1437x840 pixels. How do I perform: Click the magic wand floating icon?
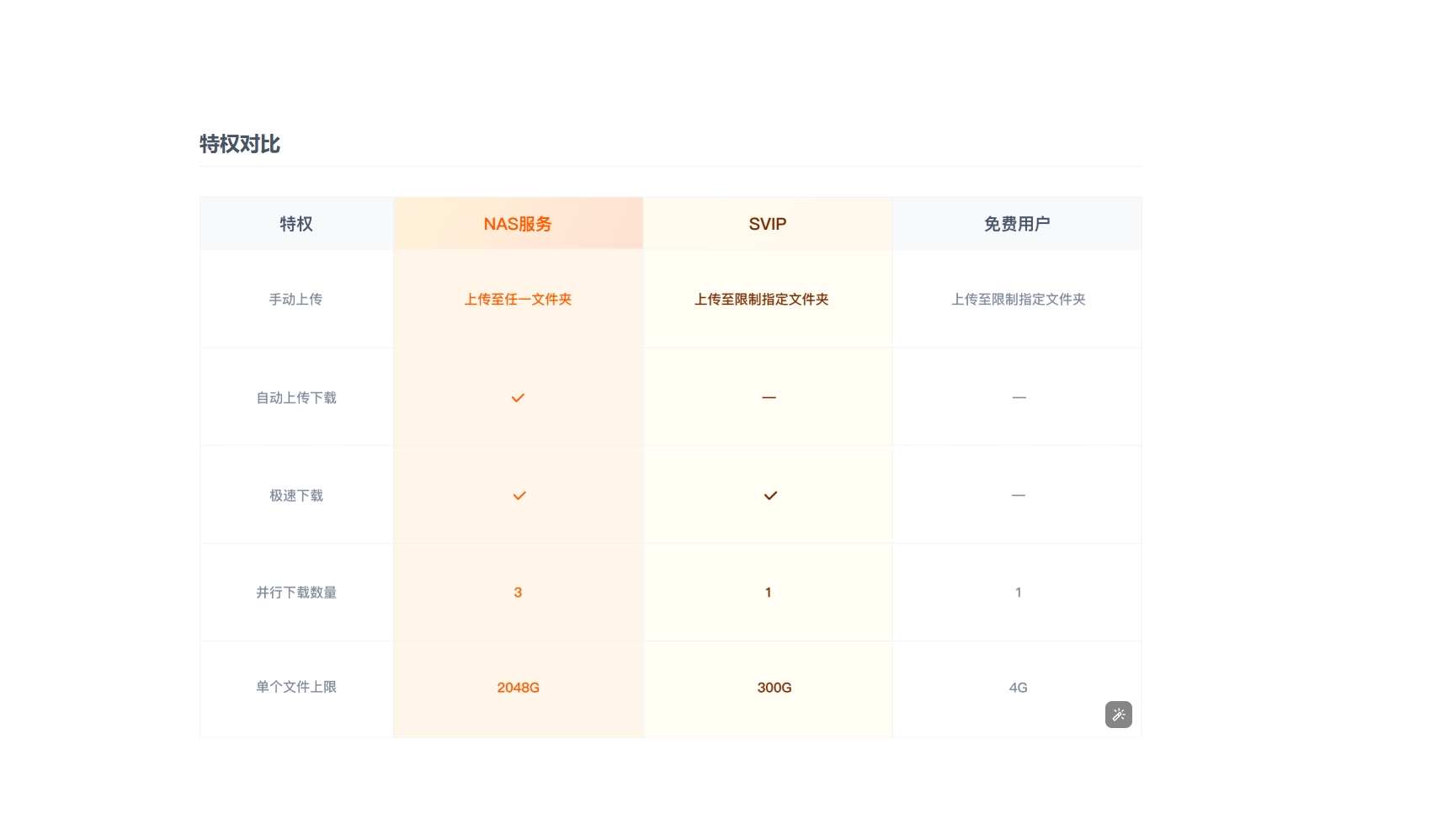[1118, 715]
